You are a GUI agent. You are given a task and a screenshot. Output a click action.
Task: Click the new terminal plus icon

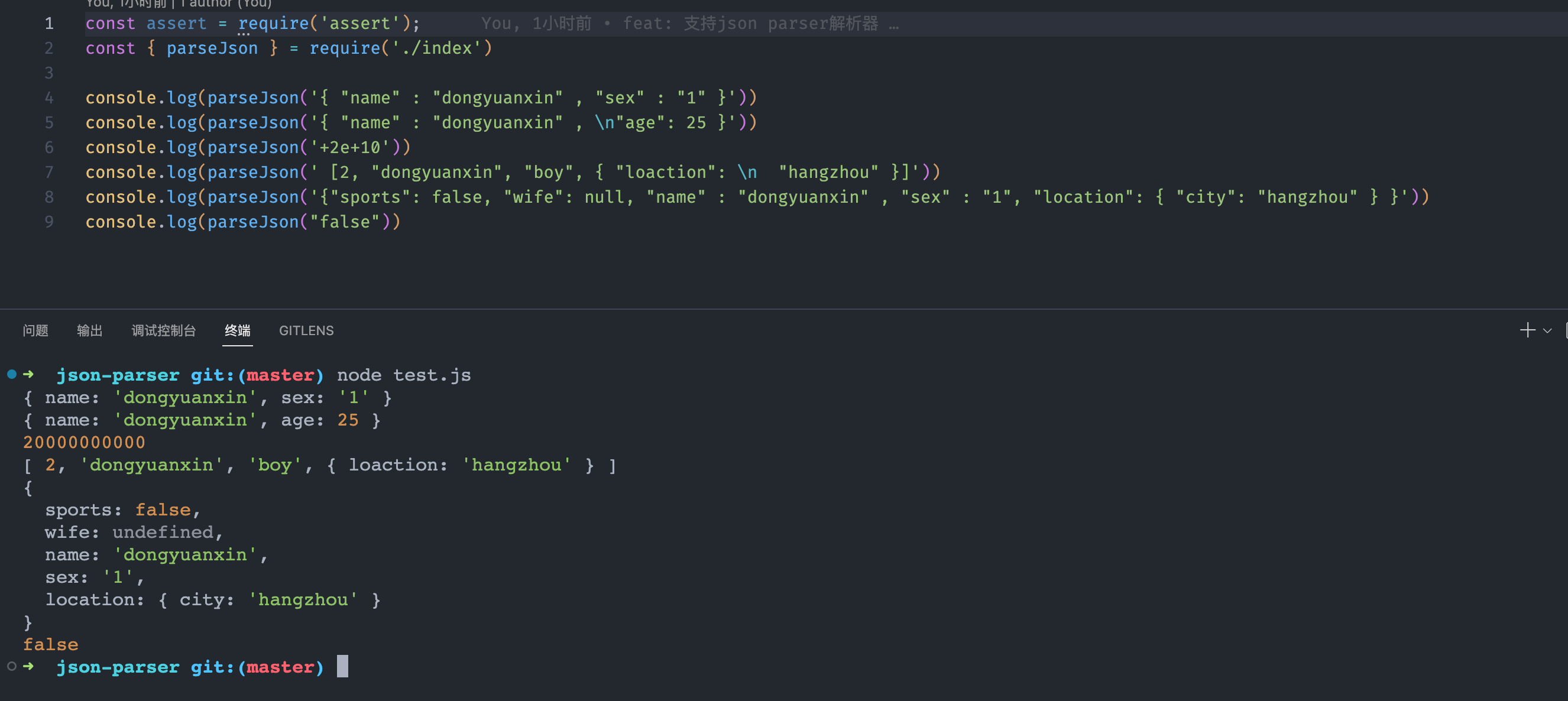(x=1527, y=330)
